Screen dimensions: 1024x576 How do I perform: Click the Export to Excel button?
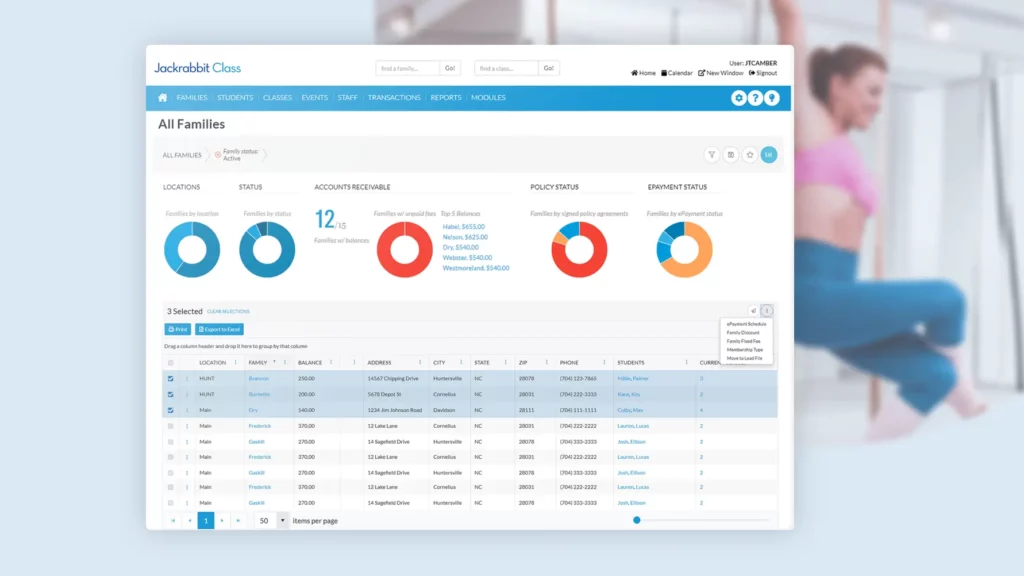[x=219, y=329]
